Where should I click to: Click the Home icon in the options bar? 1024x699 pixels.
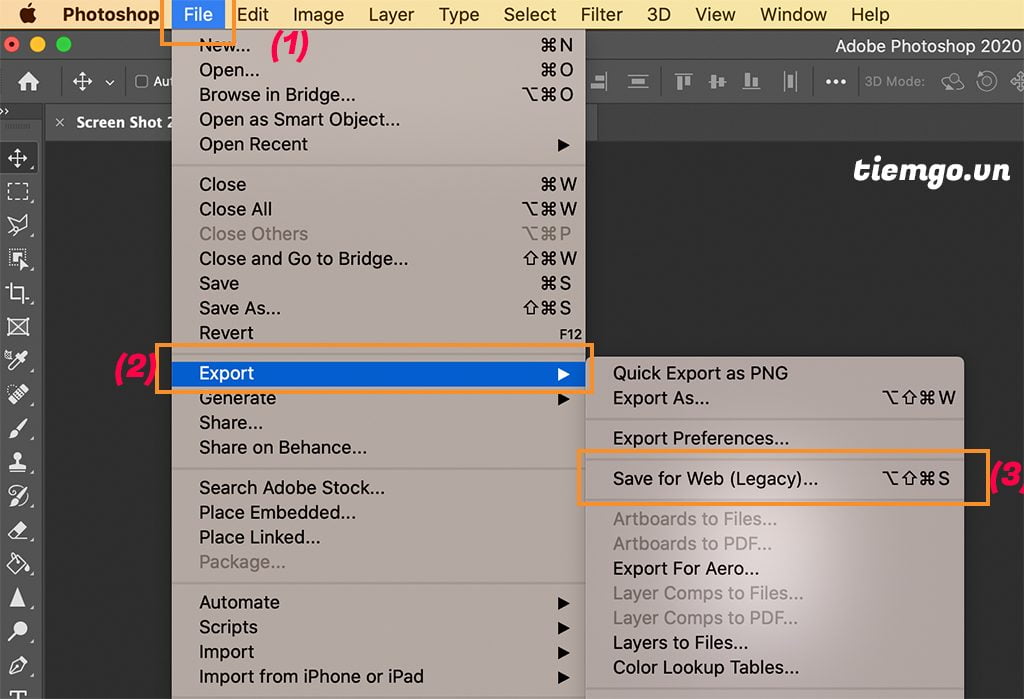tap(28, 82)
